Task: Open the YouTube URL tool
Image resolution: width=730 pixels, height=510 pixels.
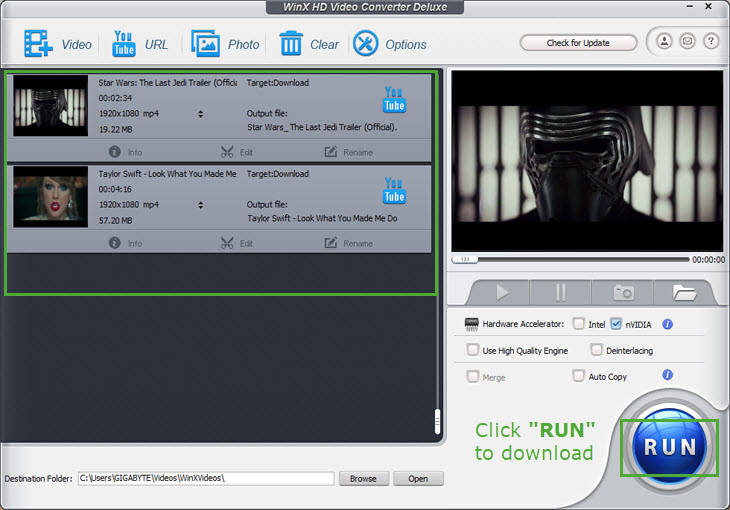Action: click(x=123, y=44)
